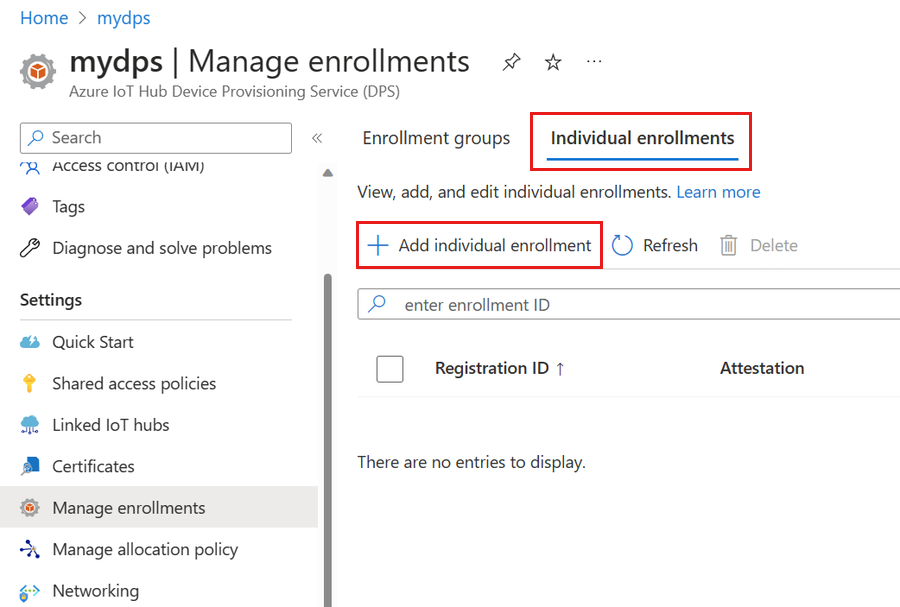
Task: Click the Shared access policies key icon
Action: tap(29, 383)
